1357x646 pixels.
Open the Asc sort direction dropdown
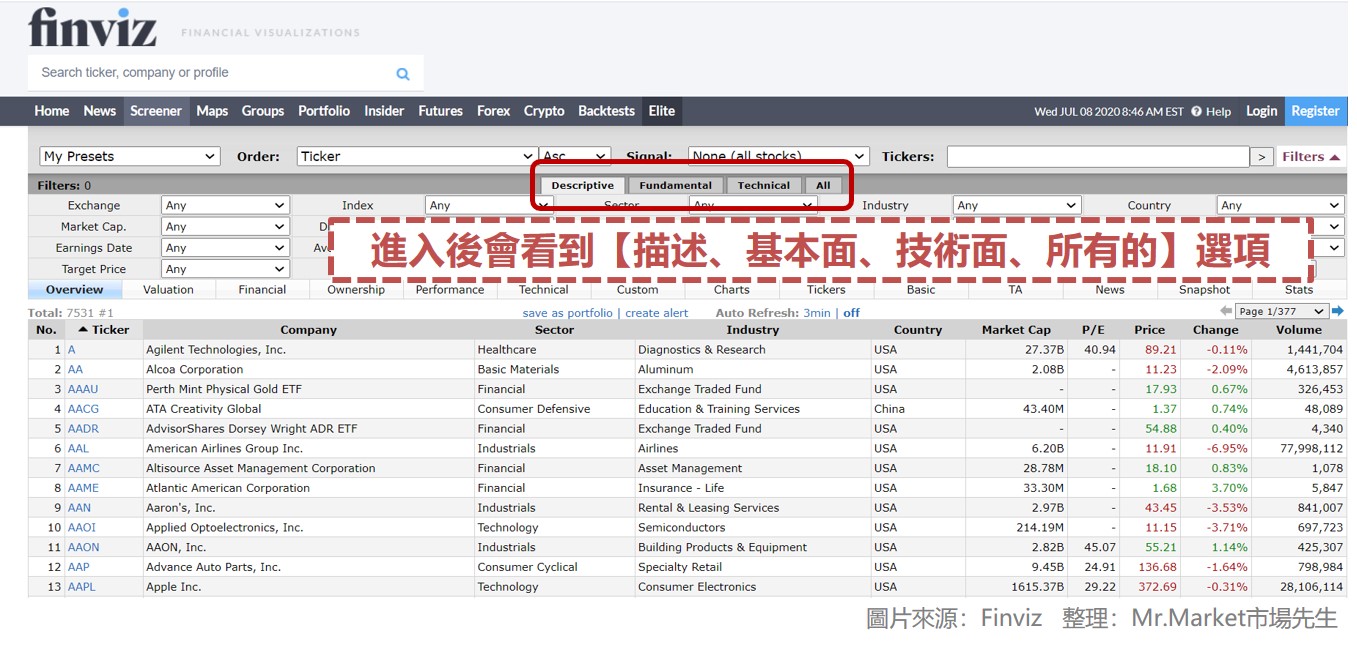(575, 156)
